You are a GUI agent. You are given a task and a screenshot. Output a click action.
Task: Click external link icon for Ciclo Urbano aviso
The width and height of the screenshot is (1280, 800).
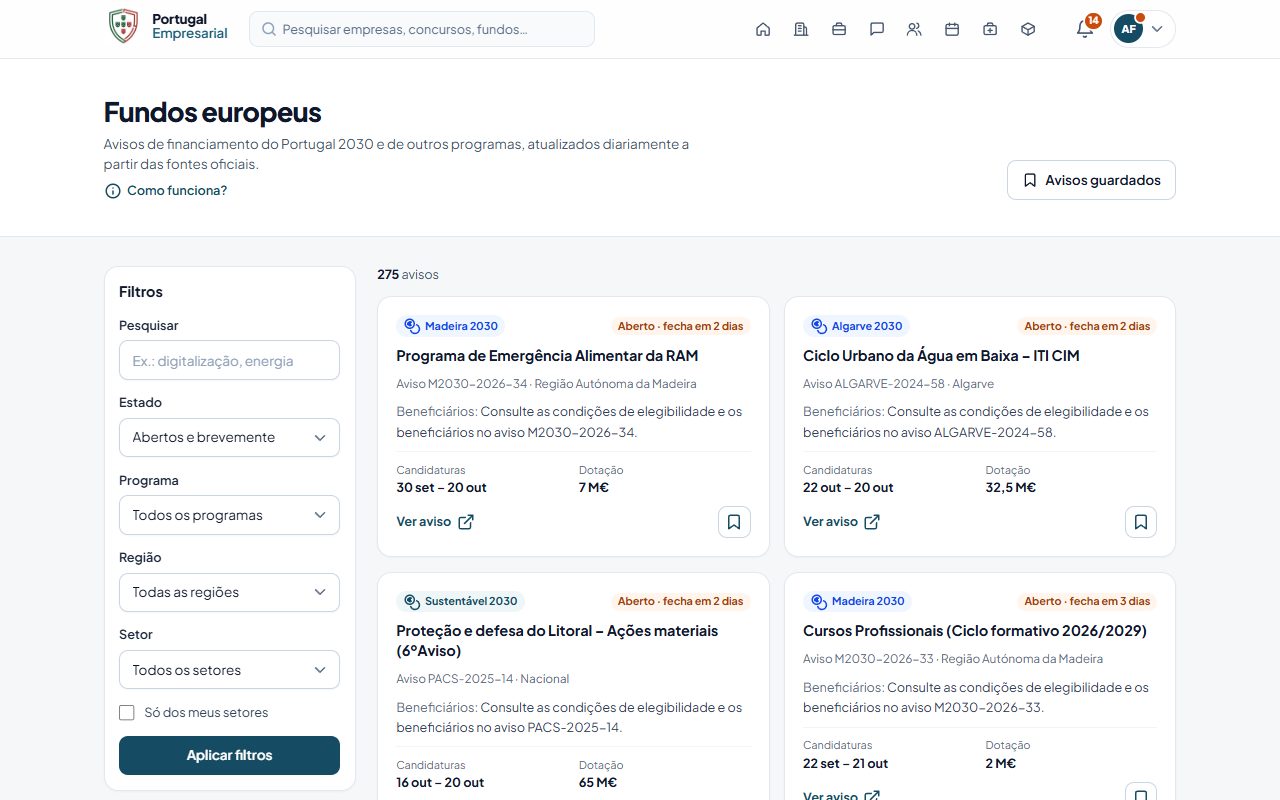tap(872, 522)
